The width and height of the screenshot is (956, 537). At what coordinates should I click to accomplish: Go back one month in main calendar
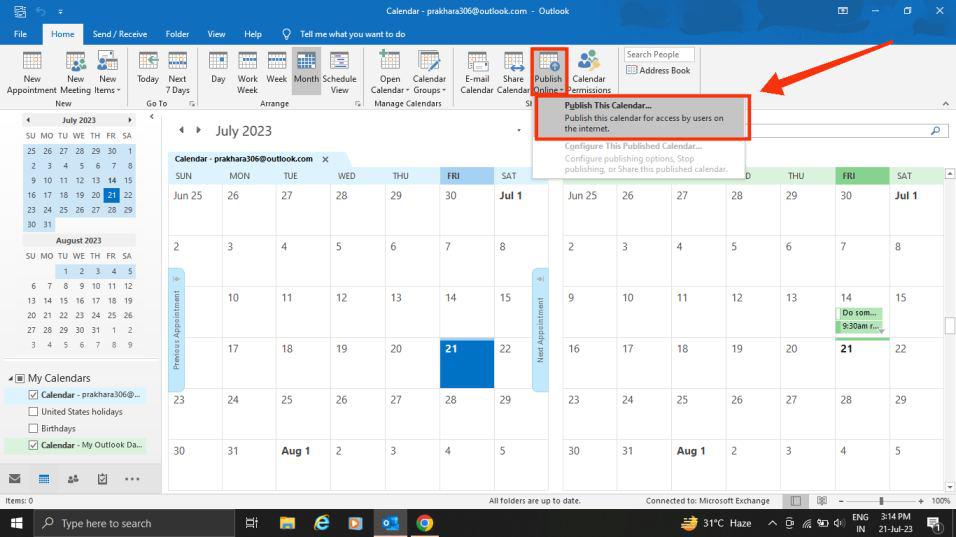click(x=181, y=130)
